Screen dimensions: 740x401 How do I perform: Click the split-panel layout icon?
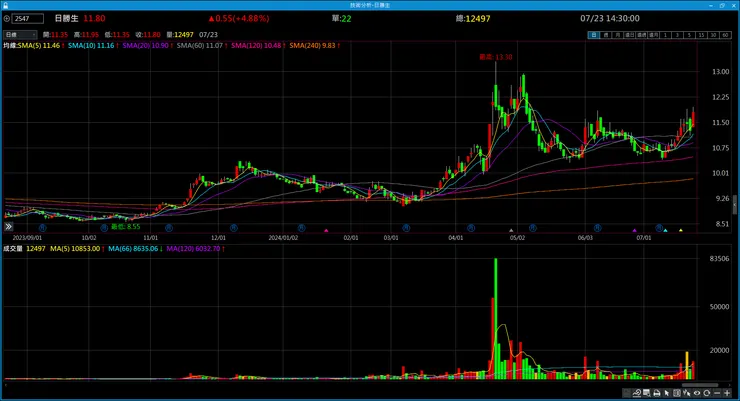click(677, 393)
